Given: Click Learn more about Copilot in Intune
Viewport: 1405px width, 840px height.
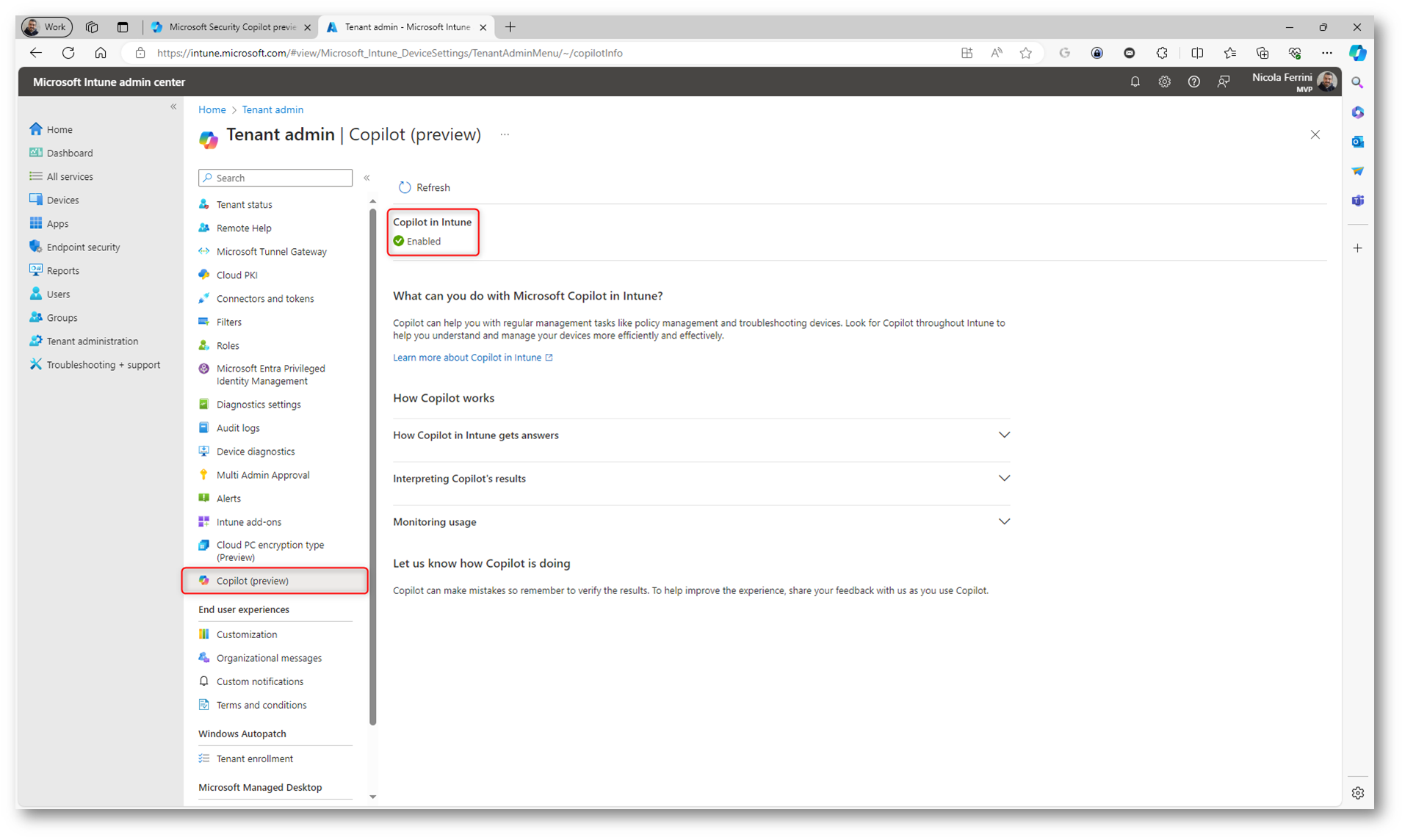Looking at the screenshot, I should pos(472,358).
